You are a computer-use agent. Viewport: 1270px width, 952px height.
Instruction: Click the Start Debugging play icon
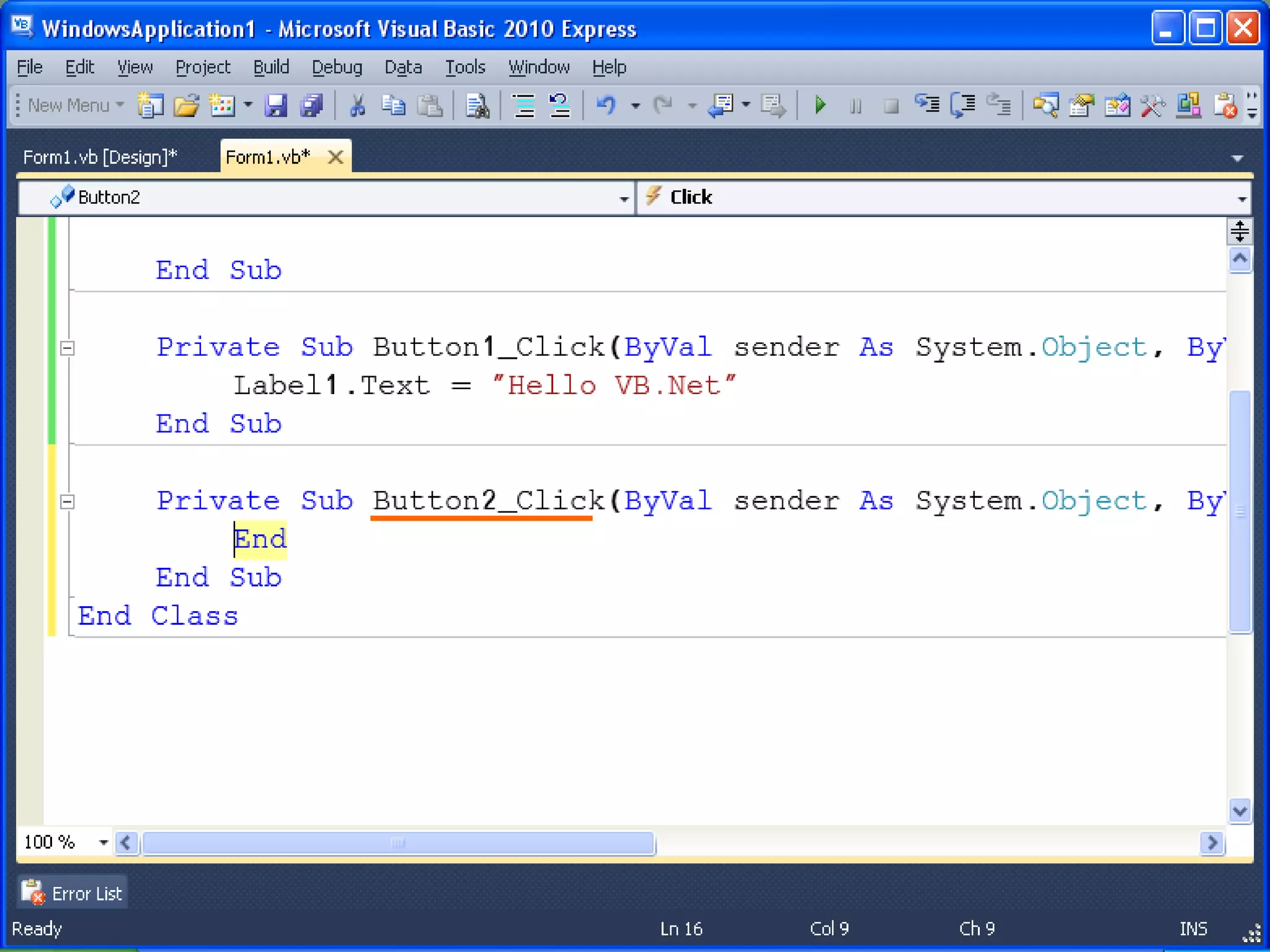tap(820, 105)
